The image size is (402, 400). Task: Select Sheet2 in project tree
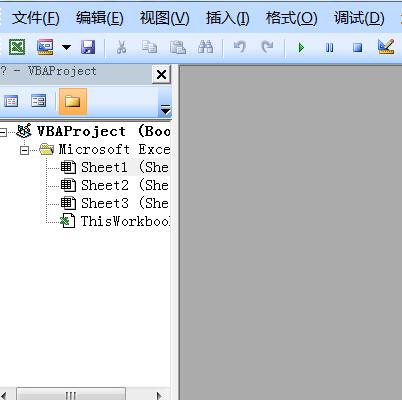(x=125, y=185)
